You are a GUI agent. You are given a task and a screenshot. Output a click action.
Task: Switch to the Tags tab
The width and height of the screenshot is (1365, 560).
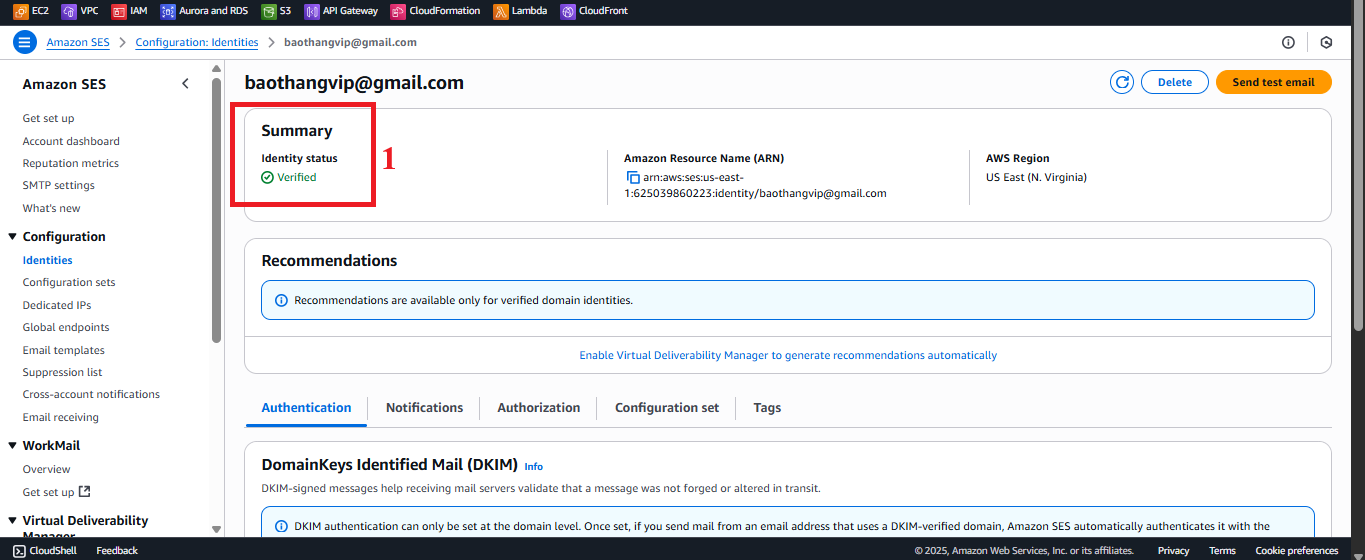767,407
